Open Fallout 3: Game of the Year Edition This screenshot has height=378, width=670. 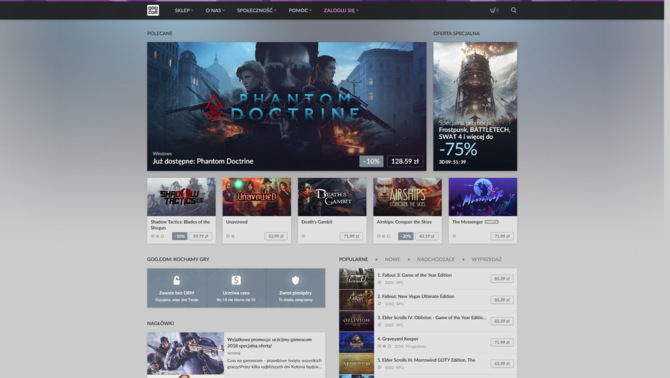[428, 279]
